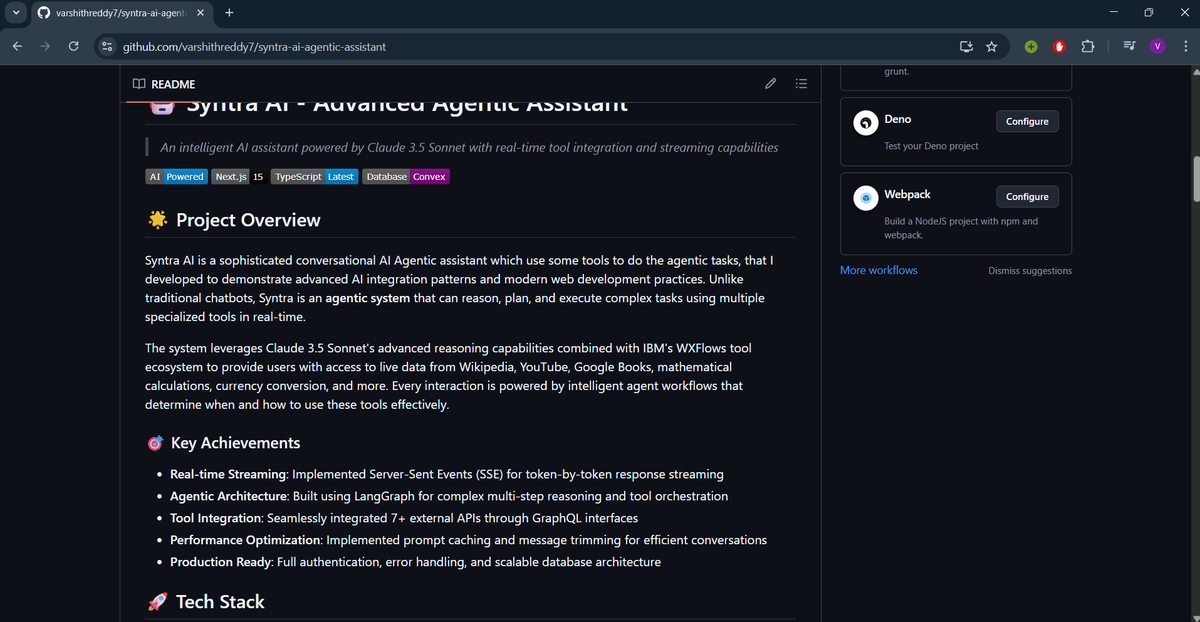Image resolution: width=1200 pixels, height=622 pixels.
Task: Configure the Deno workflow
Action: [x=1027, y=121]
